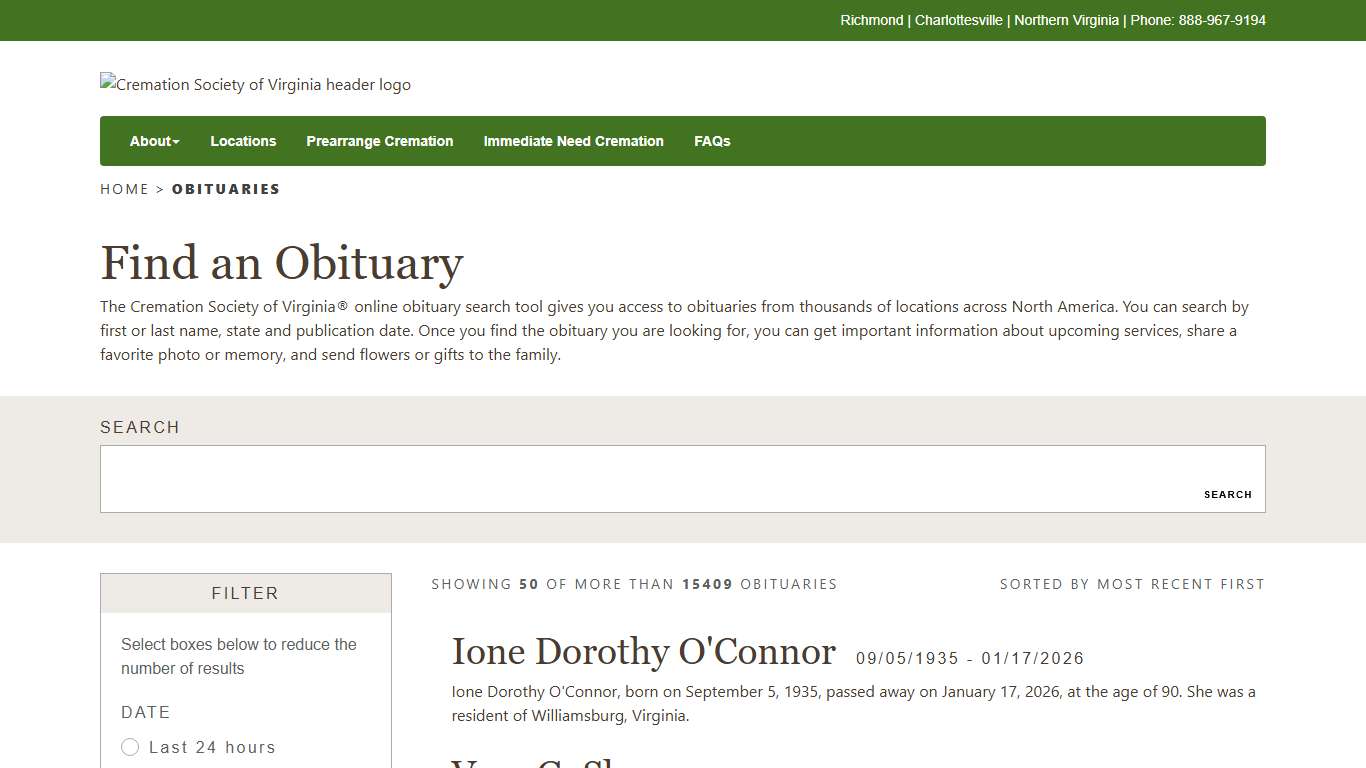Open the About dropdown menu
1366x768 pixels.
pos(149,141)
